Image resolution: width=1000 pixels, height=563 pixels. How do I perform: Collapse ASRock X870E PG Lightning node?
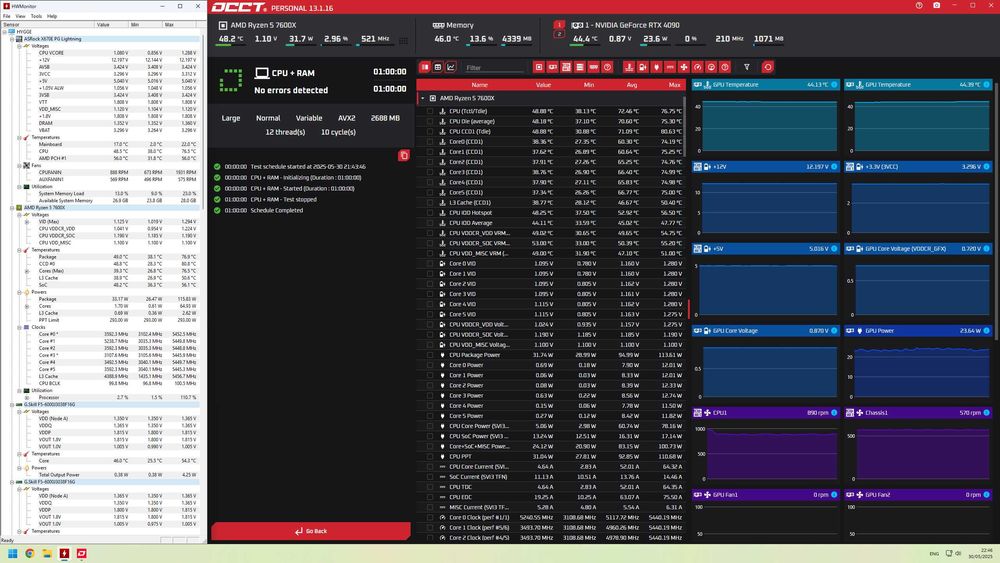[x=11, y=39]
